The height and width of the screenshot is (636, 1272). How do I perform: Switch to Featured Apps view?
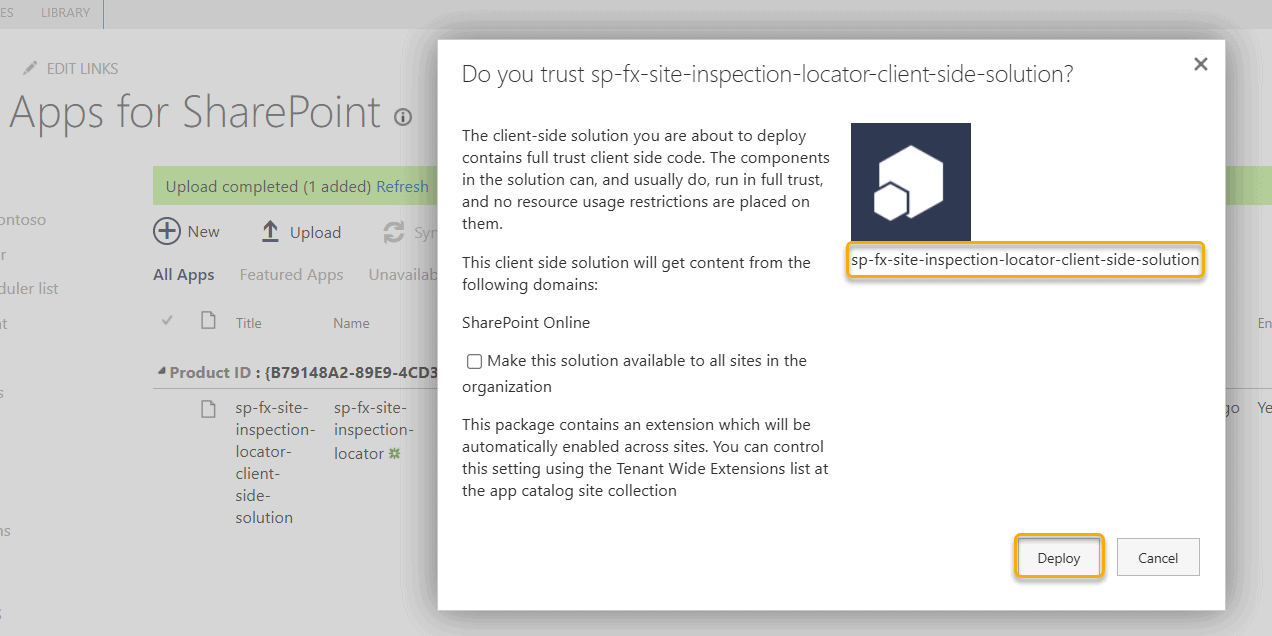click(291, 274)
